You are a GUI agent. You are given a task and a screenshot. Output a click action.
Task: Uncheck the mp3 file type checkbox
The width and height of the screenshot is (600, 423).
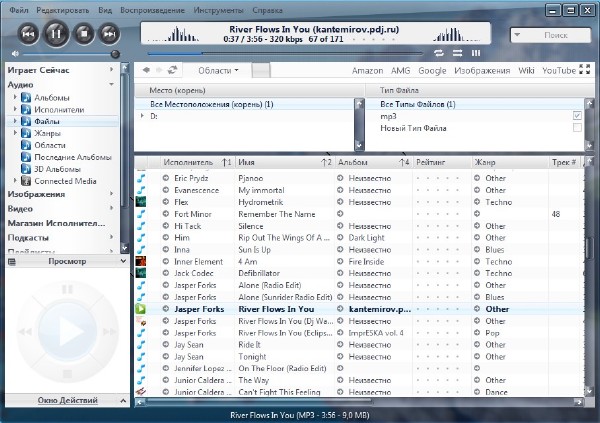tap(577, 116)
